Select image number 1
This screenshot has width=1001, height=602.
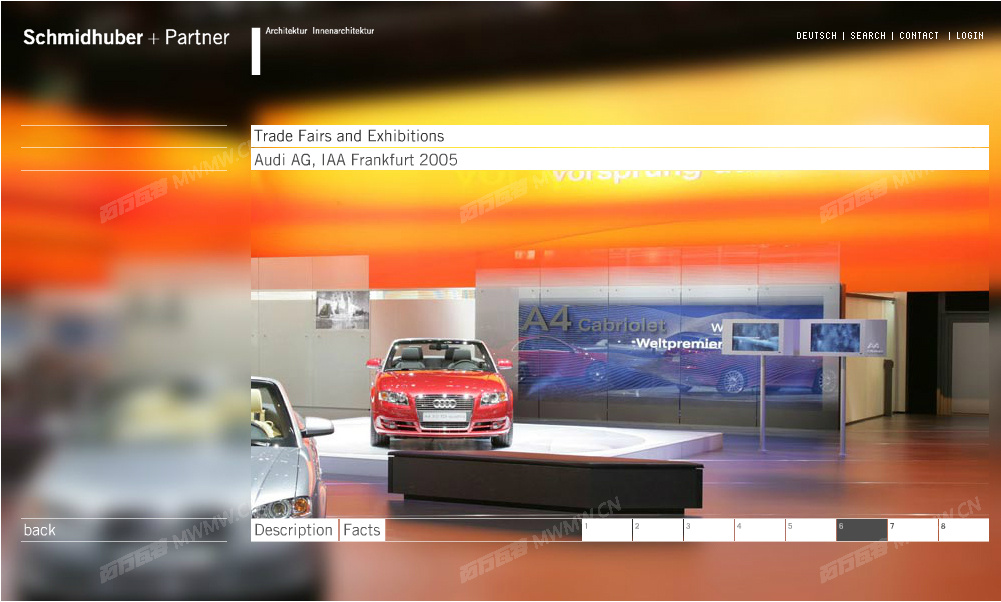tap(606, 530)
